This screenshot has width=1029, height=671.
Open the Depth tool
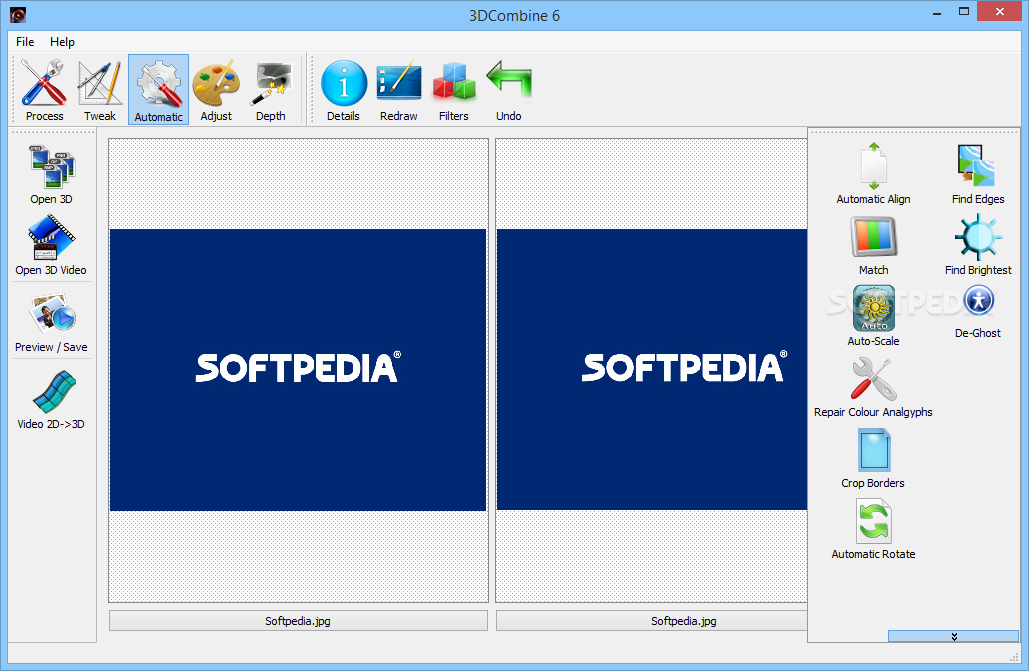point(270,90)
